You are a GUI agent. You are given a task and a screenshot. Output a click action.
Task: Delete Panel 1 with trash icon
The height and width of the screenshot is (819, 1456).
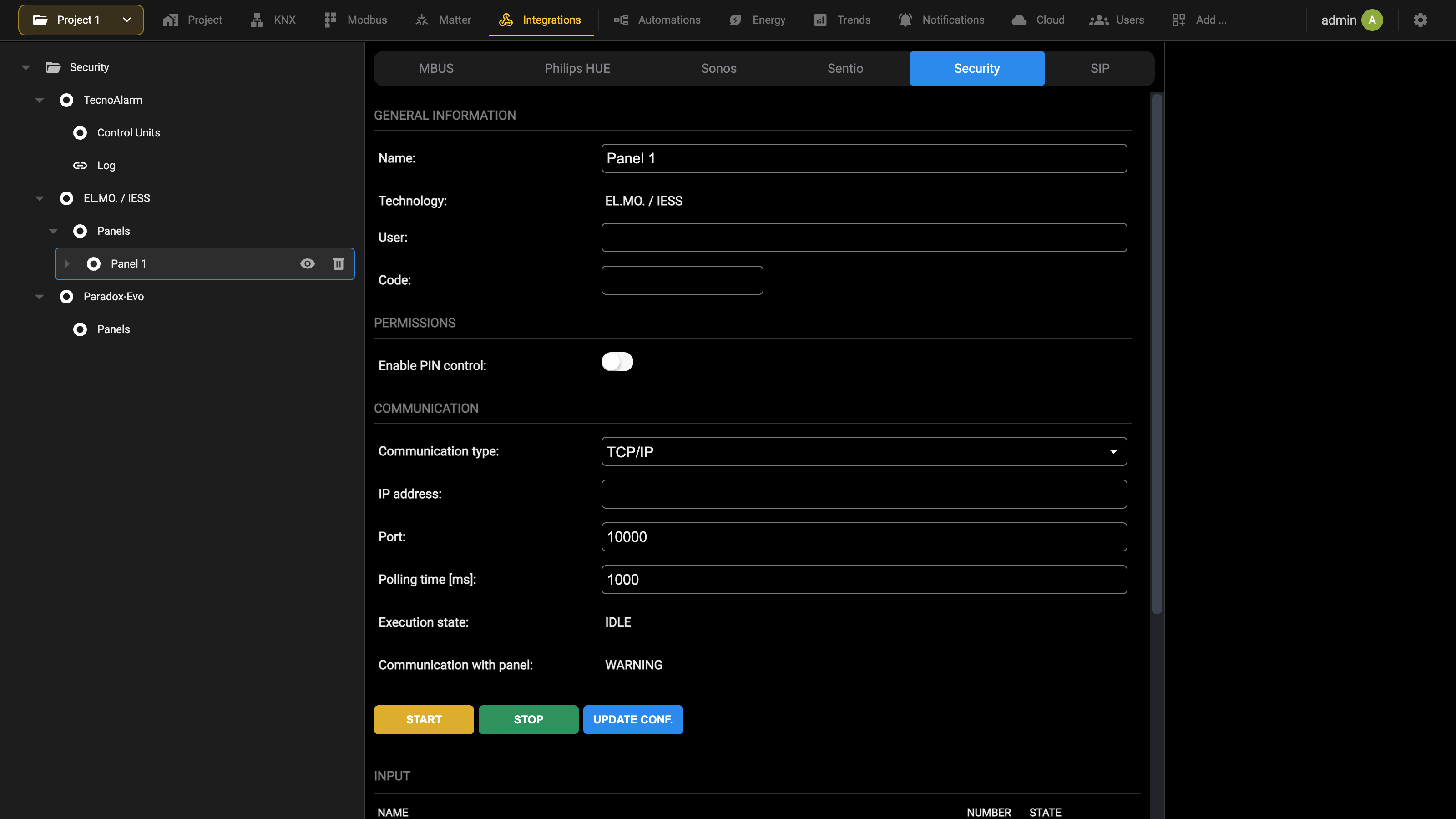click(x=339, y=263)
